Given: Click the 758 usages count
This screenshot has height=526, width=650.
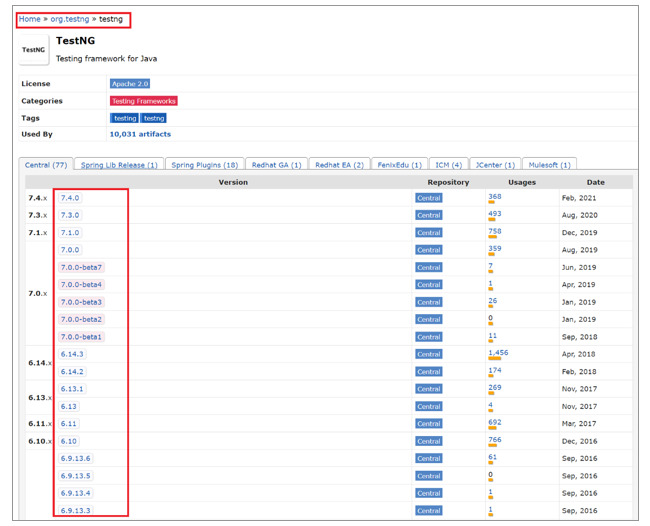Looking at the screenshot, I should point(495,231).
